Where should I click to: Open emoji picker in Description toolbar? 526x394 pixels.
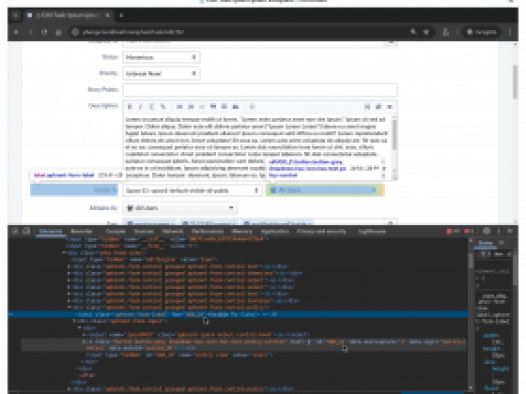click(x=252, y=107)
